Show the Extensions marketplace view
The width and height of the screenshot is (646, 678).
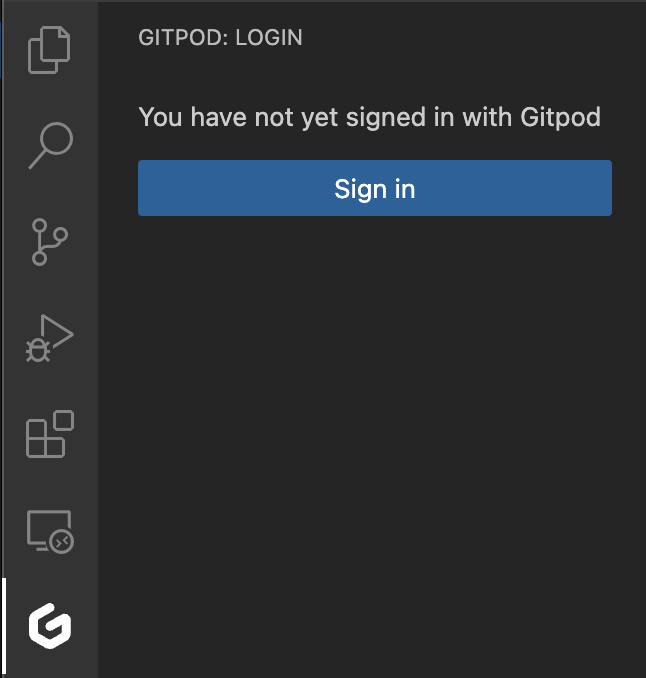point(50,434)
